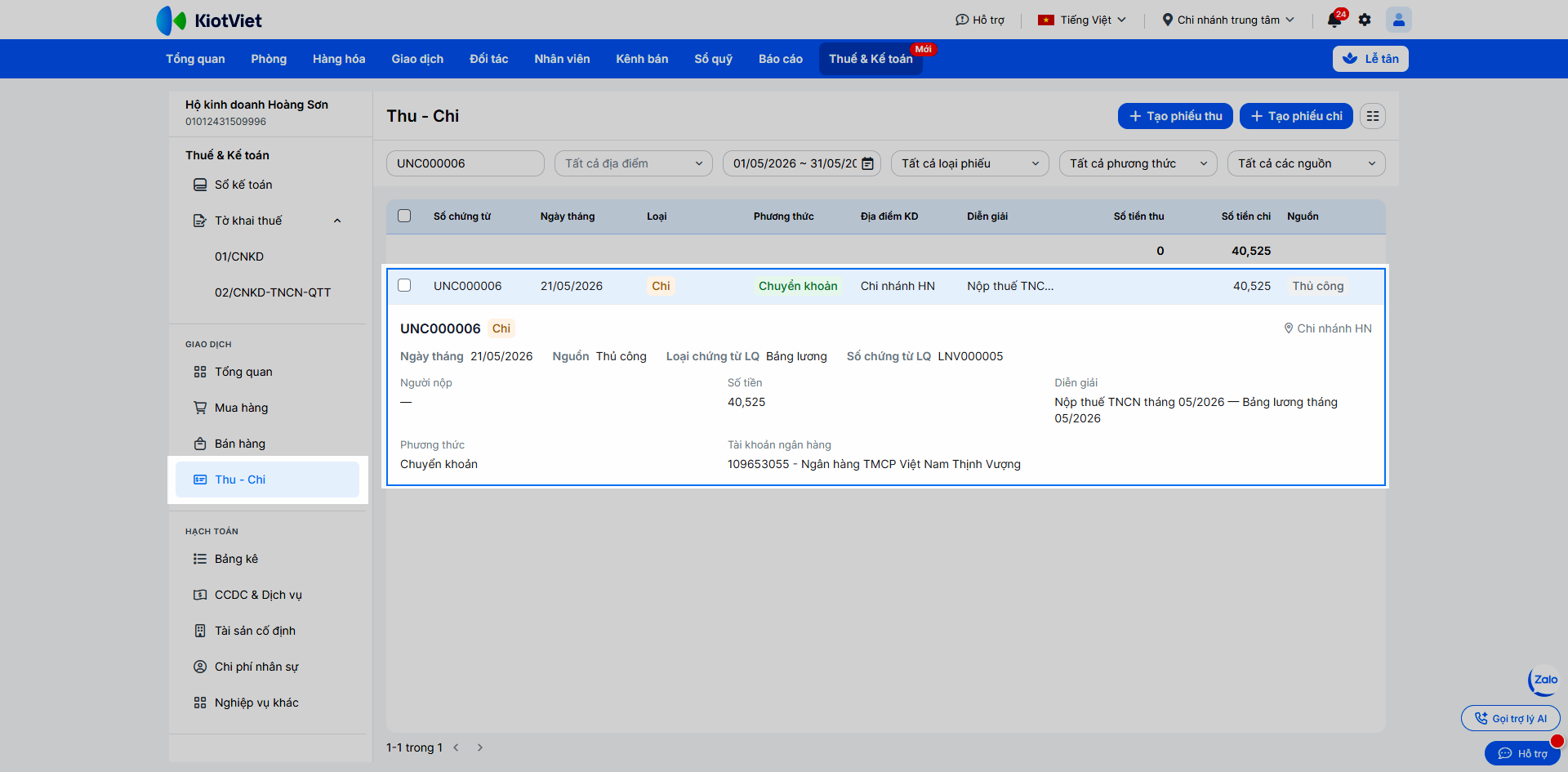Click the KiotViet logo
The image size is (1568, 772).
[209, 20]
